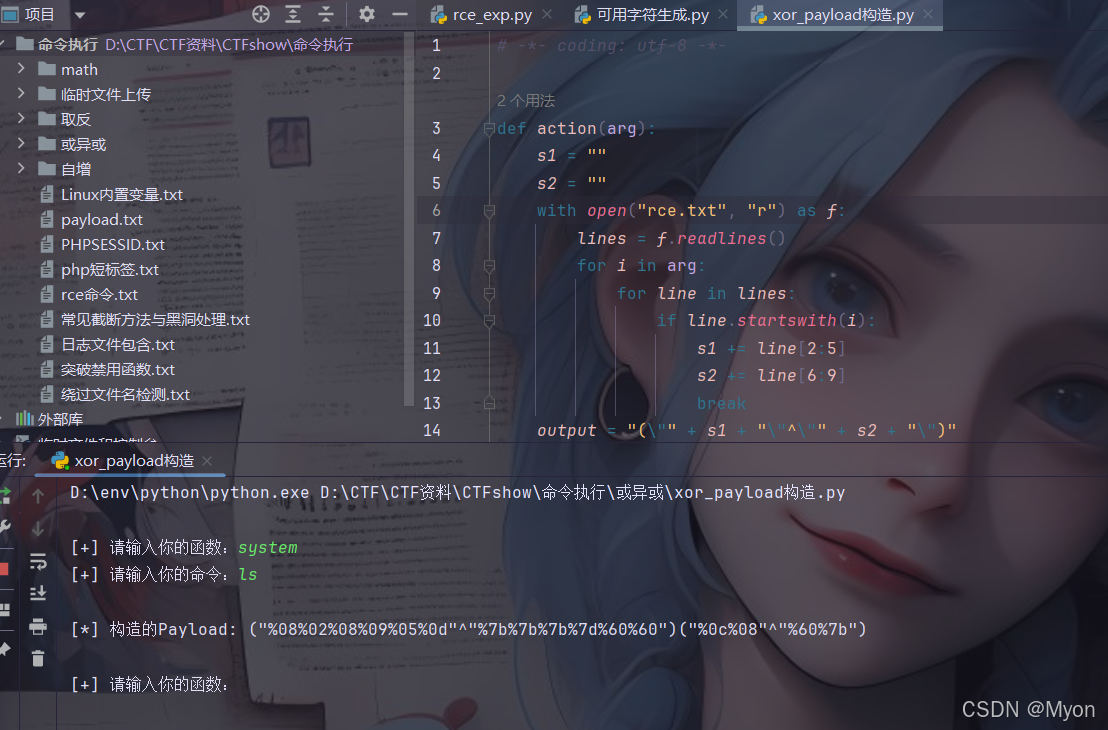Image resolution: width=1108 pixels, height=730 pixels.
Task: Fold the for i in arg loop at line 8
Action: 488,266
